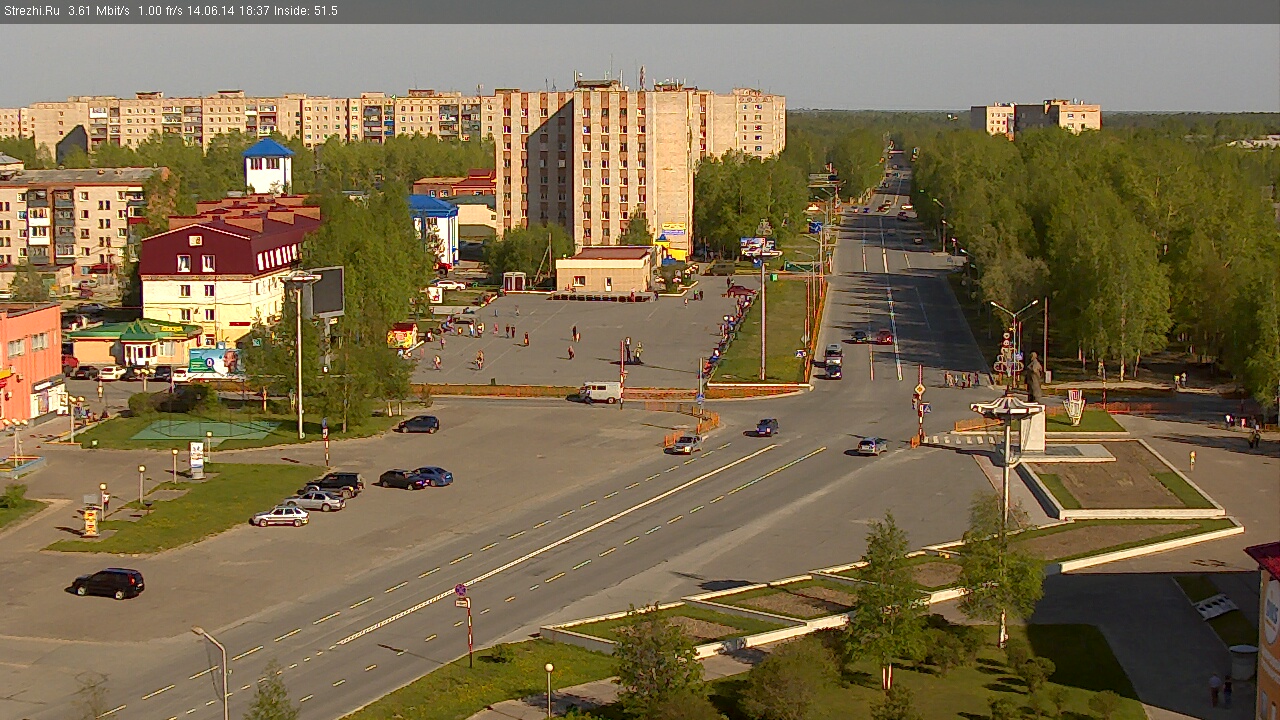Select the 3.61 Mbit/s bitrate value
Viewport: 1280px width, 720px height.
pos(99,11)
